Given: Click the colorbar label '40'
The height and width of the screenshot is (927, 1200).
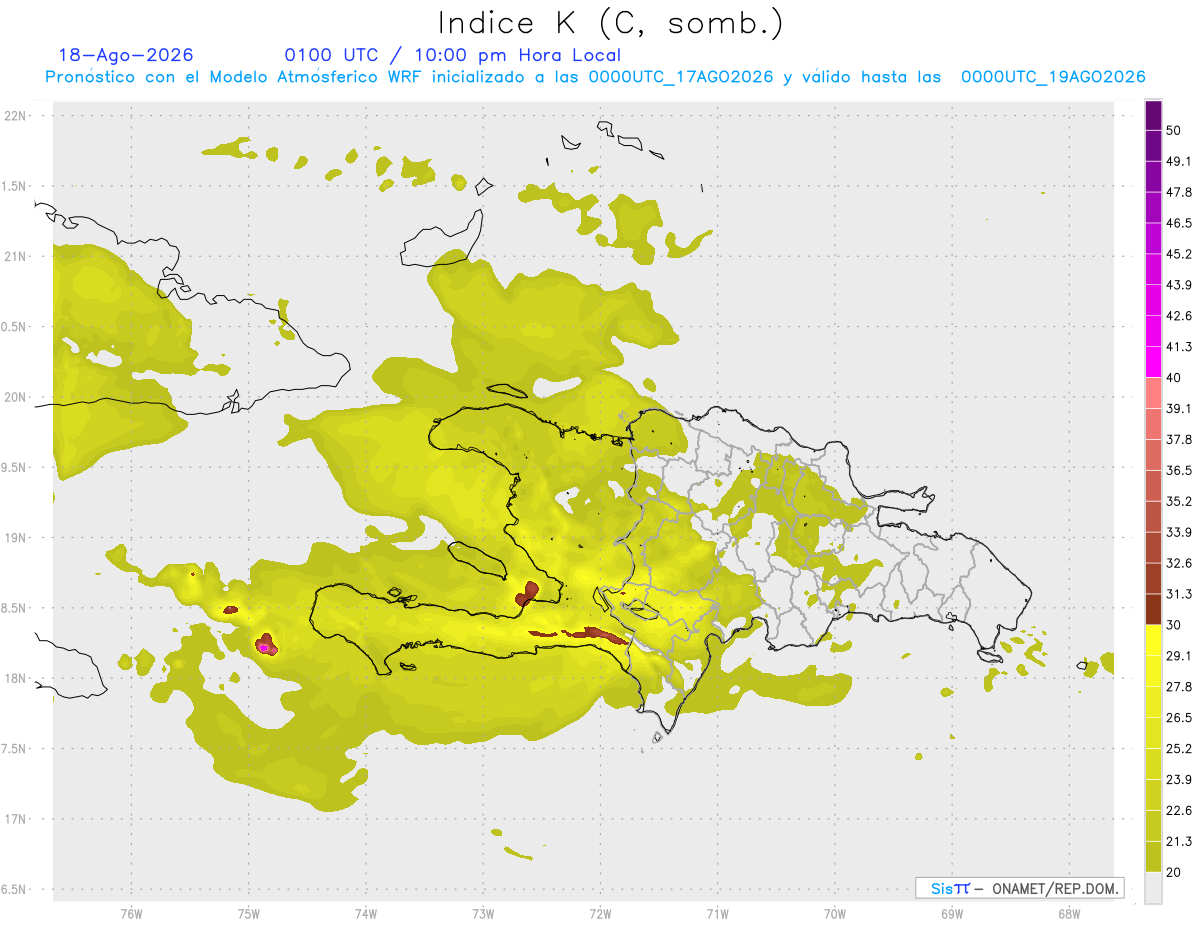Looking at the screenshot, I should coord(1175,378).
